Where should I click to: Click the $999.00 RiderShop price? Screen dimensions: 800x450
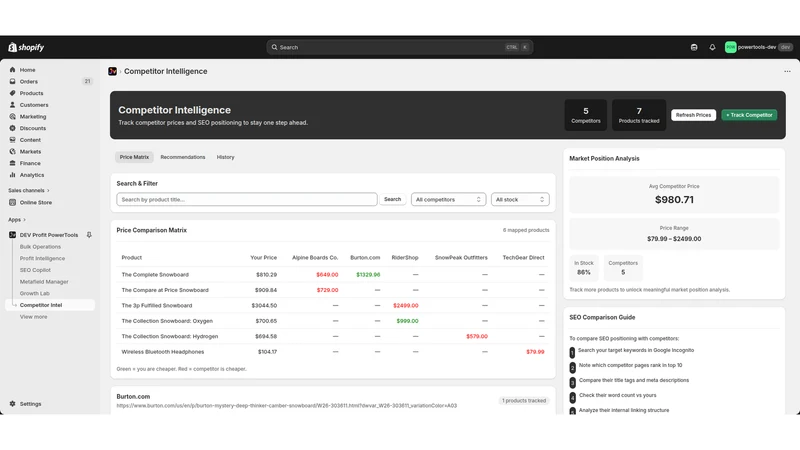[407, 321]
